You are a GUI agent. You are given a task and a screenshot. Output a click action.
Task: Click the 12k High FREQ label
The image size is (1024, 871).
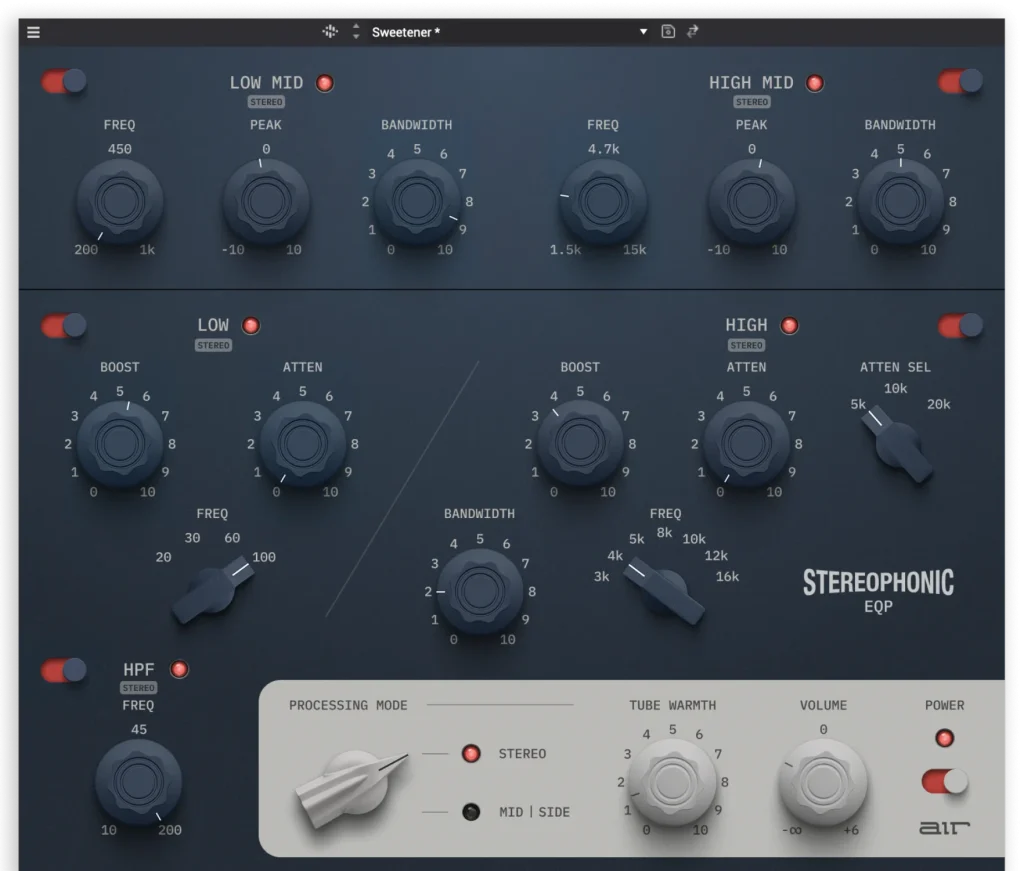pyautogui.click(x=716, y=556)
